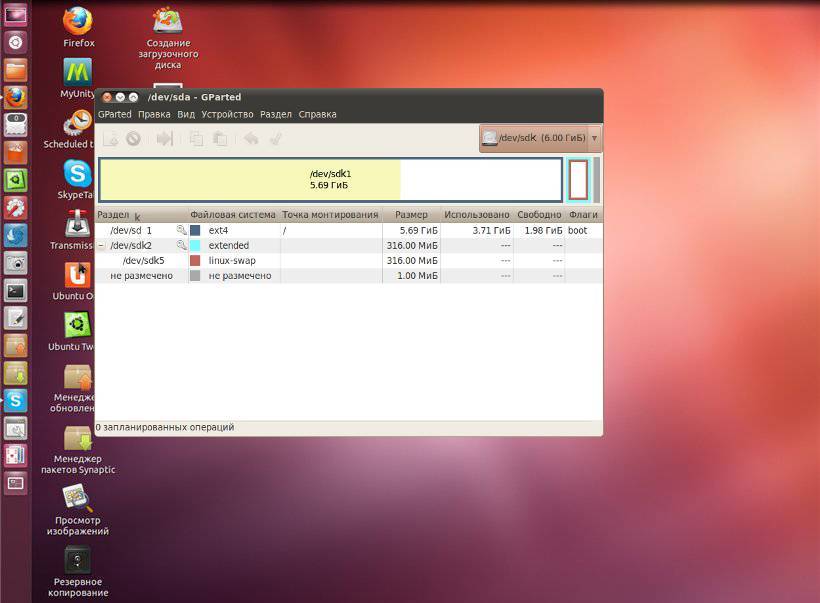The width and height of the screenshot is (820, 603).
Task: Open the Scheduled tasks desktop icon
Action: [x=69, y=129]
